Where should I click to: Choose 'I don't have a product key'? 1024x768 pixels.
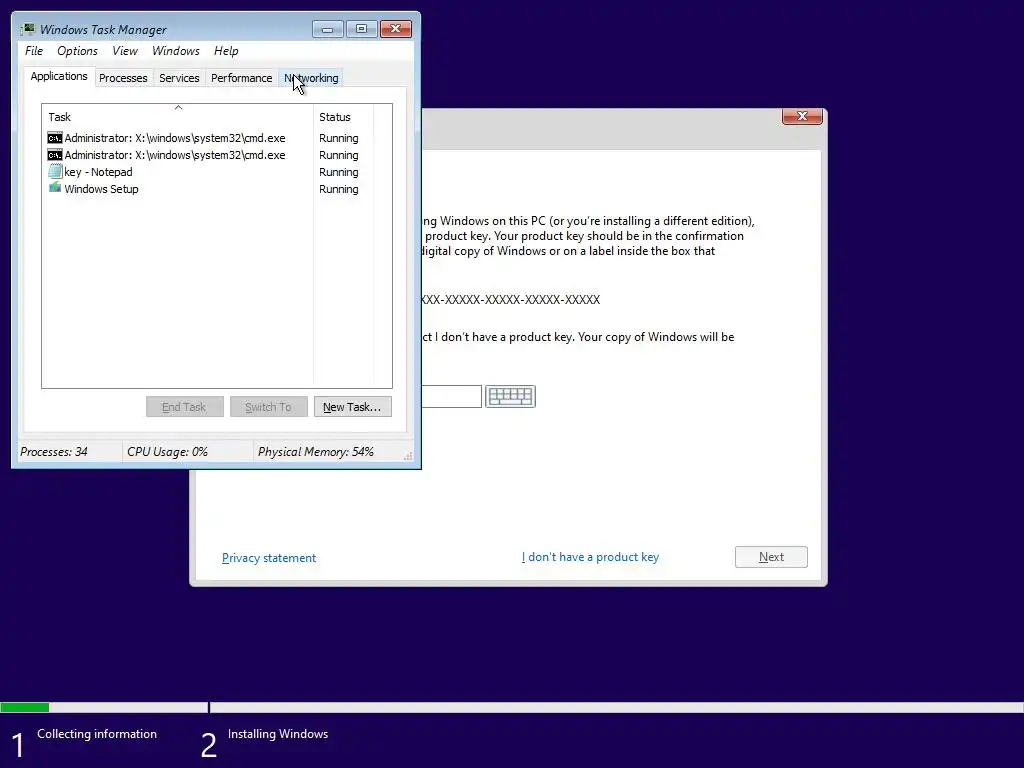(590, 557)
